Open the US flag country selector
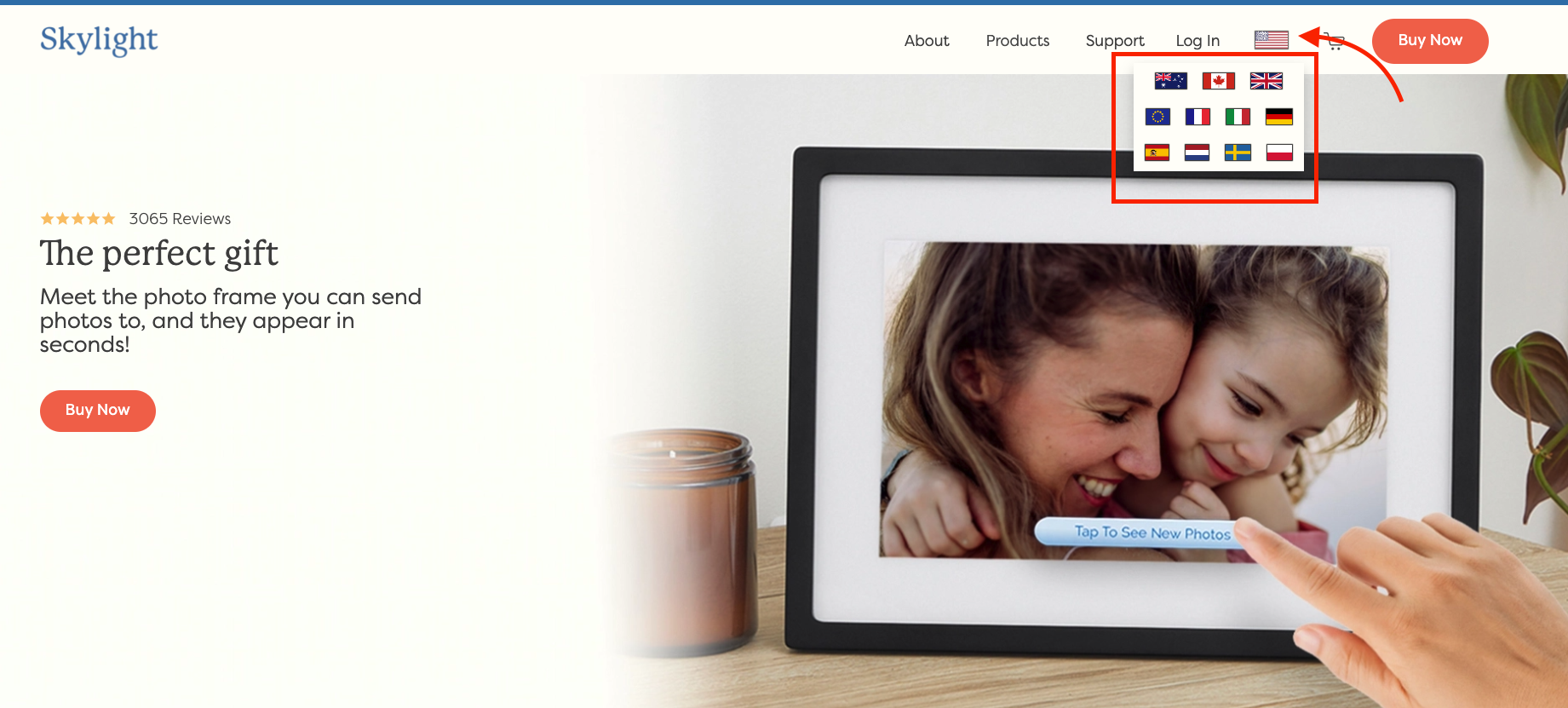Screen dimensions: 1568x708 point(1271,40)
